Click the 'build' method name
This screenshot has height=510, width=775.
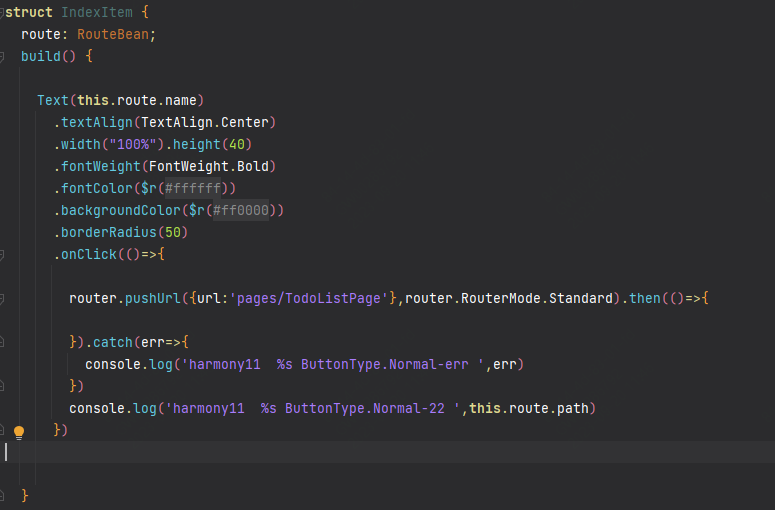pyautogui.click(x=41, y=56)
